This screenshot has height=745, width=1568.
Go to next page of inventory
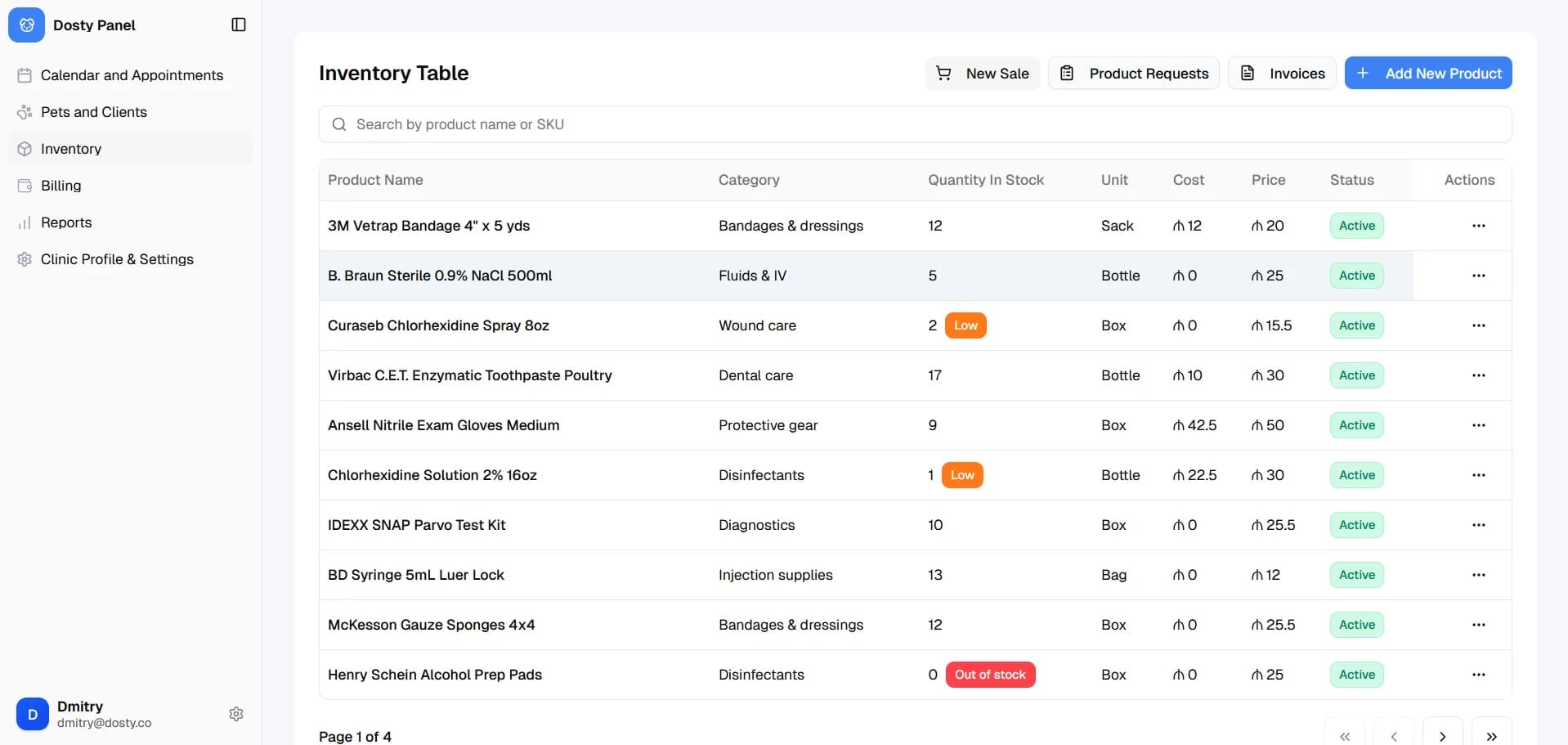[x=1442, y=735]
